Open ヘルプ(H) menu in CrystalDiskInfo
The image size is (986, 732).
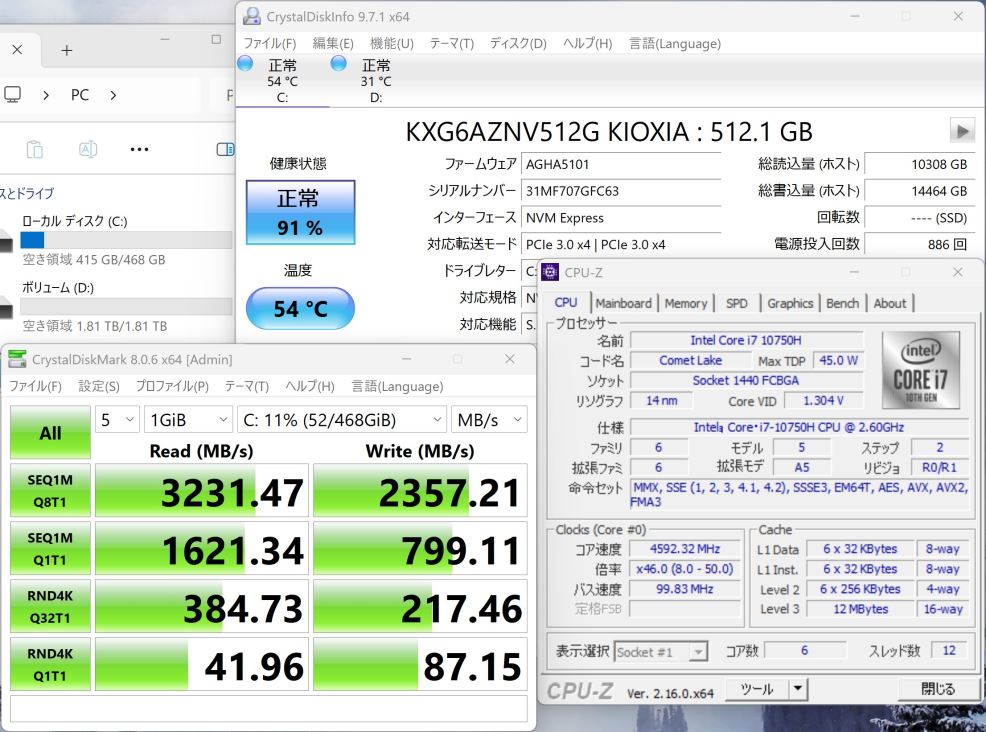coord(587,43)
